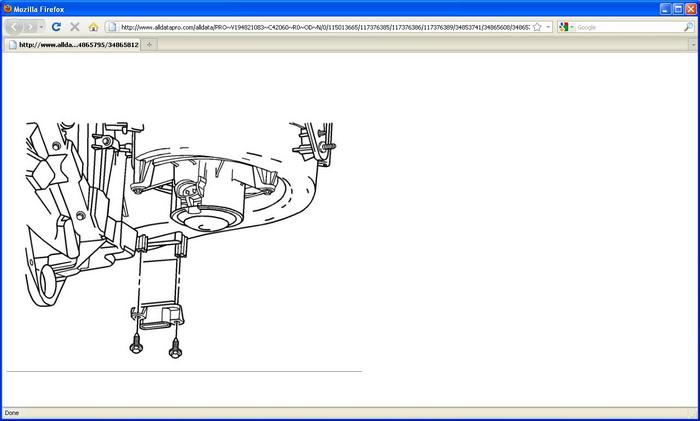Focus the alldatapro URL address field
Screen dimensions: 700x421
coord(325,27)
